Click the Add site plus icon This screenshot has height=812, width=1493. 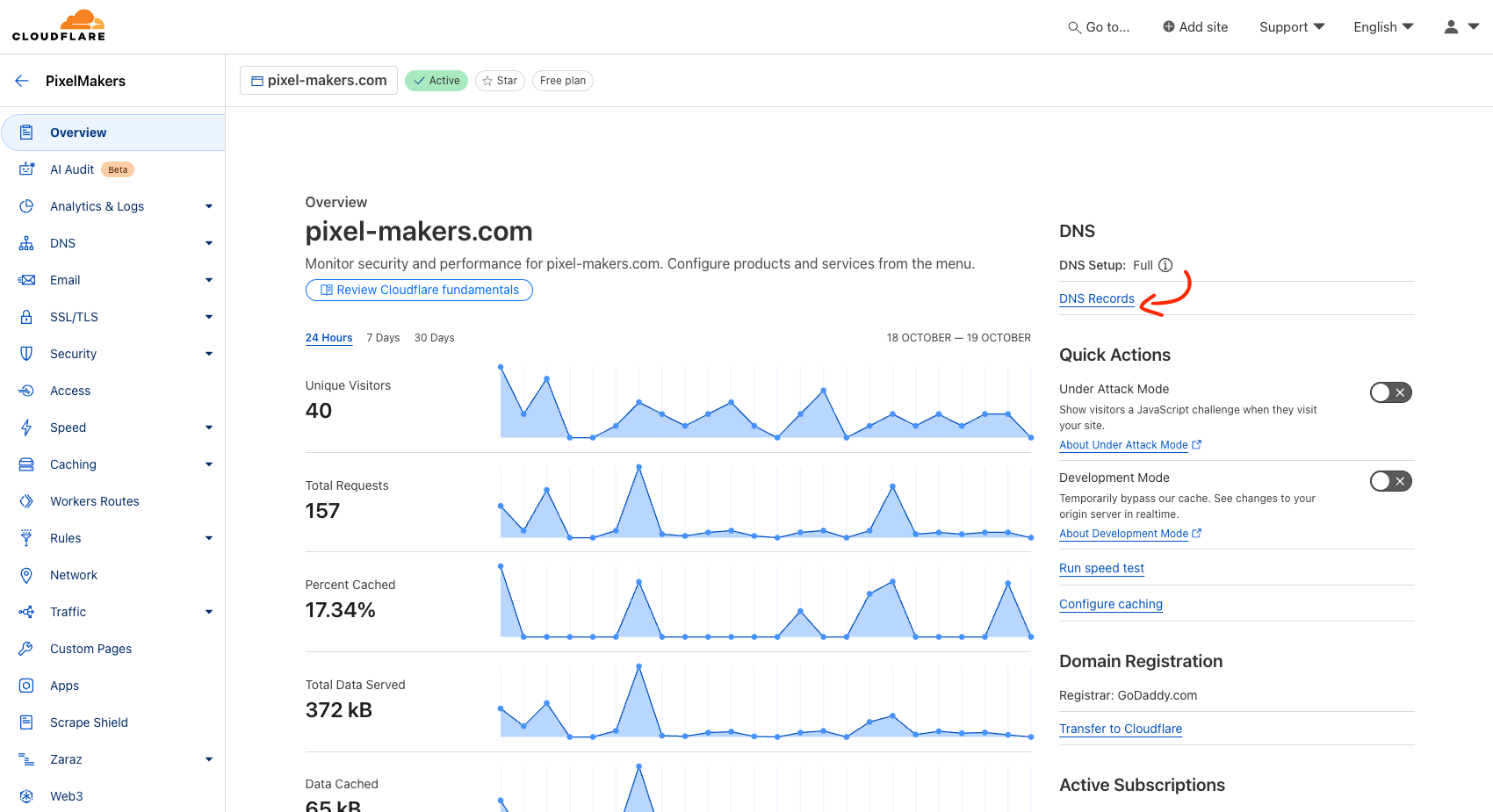1168,27
